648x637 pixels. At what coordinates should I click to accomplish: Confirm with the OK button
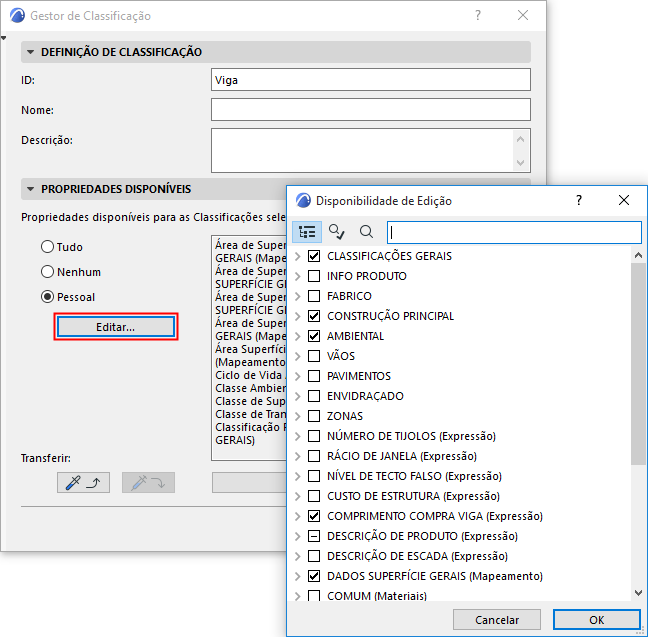click(596, 619)
